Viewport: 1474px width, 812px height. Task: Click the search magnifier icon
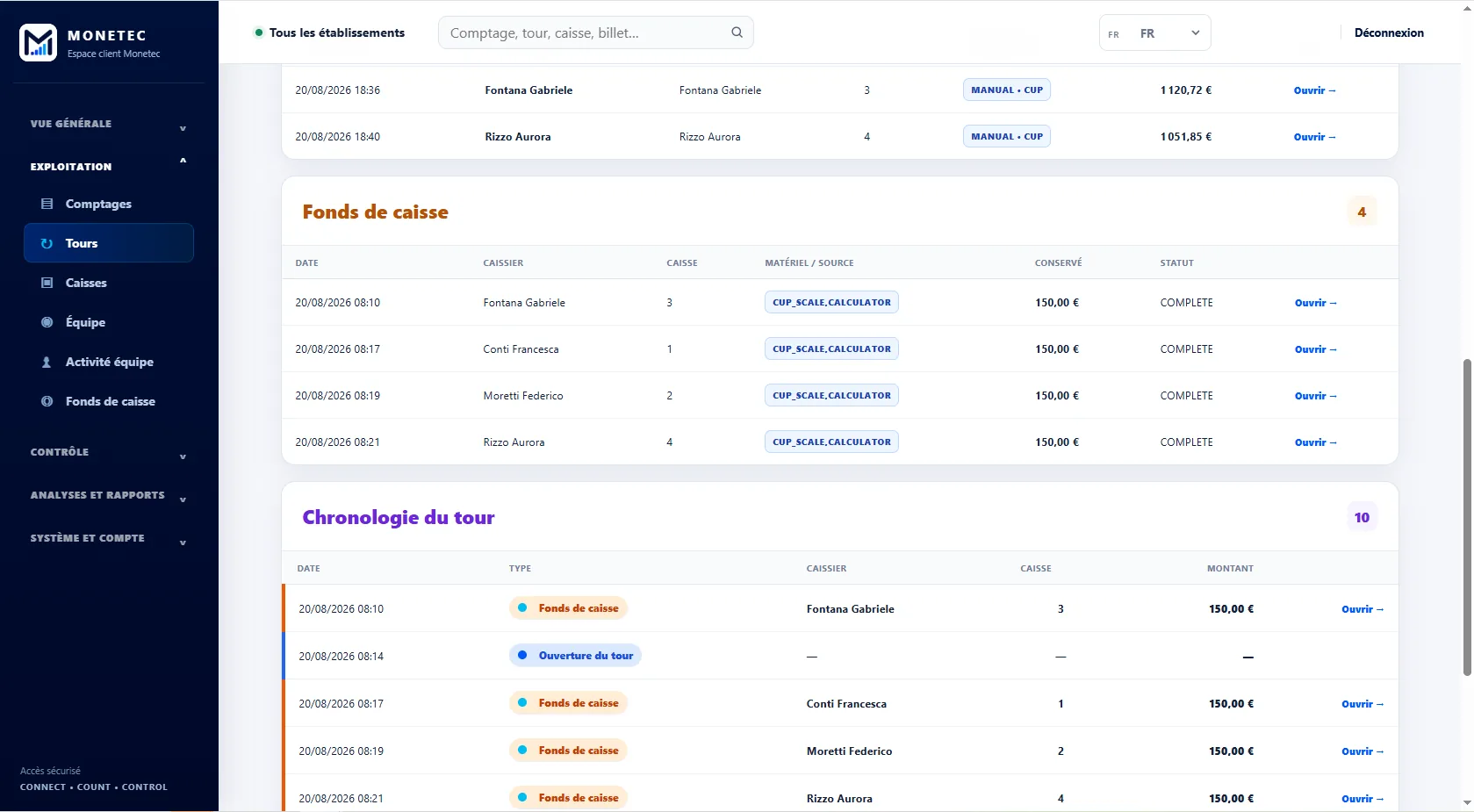(x=737, y=32)
